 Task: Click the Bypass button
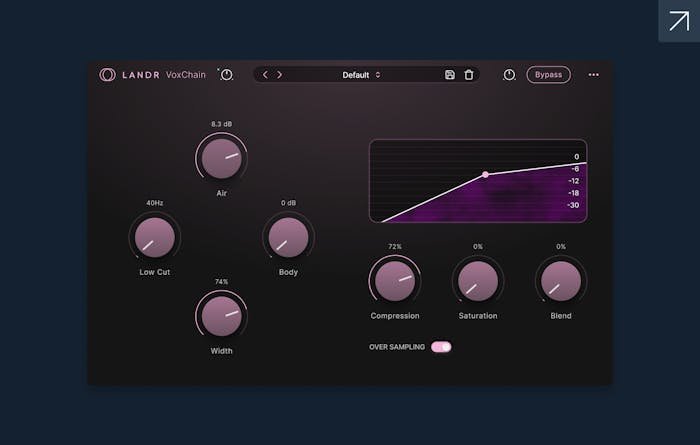point(548,75)
